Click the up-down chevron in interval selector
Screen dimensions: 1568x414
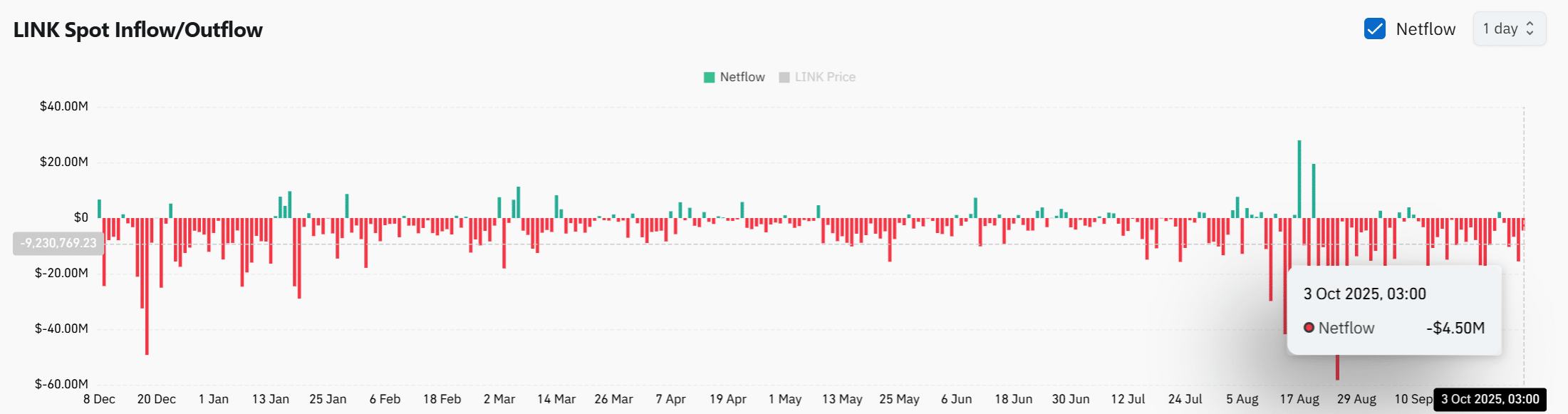1530,29
